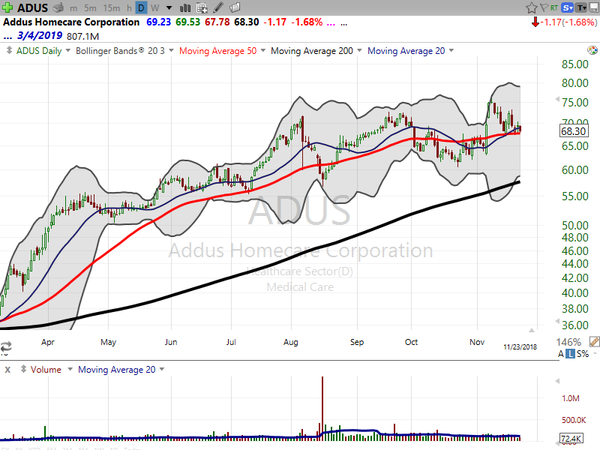Click the Addus Homecare Corporation header name
Image resolution: width=600 pixels, height=450 pixels.
[71, 22]
